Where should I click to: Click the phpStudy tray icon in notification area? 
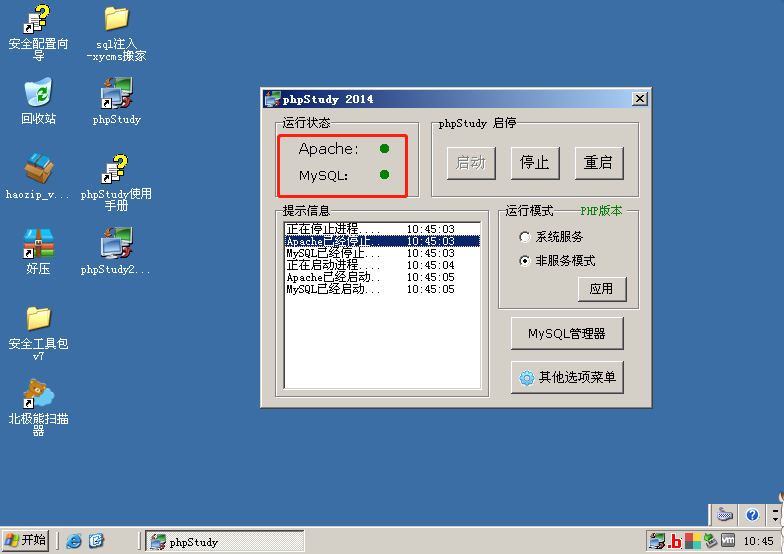[x=657, y=540]
